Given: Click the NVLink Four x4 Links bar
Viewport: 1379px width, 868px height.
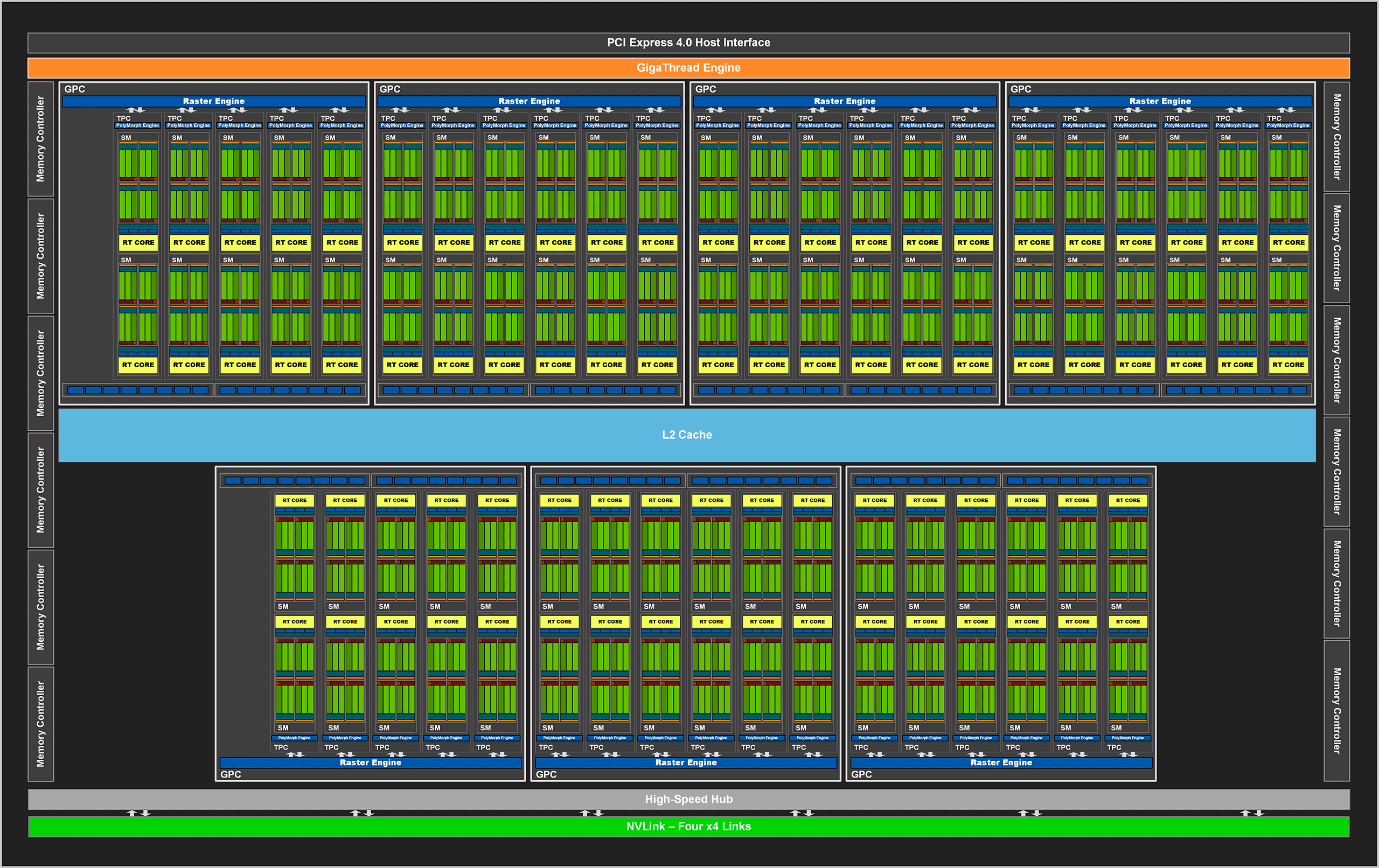Looking at the screenshot, I should (x=687, y=826).
